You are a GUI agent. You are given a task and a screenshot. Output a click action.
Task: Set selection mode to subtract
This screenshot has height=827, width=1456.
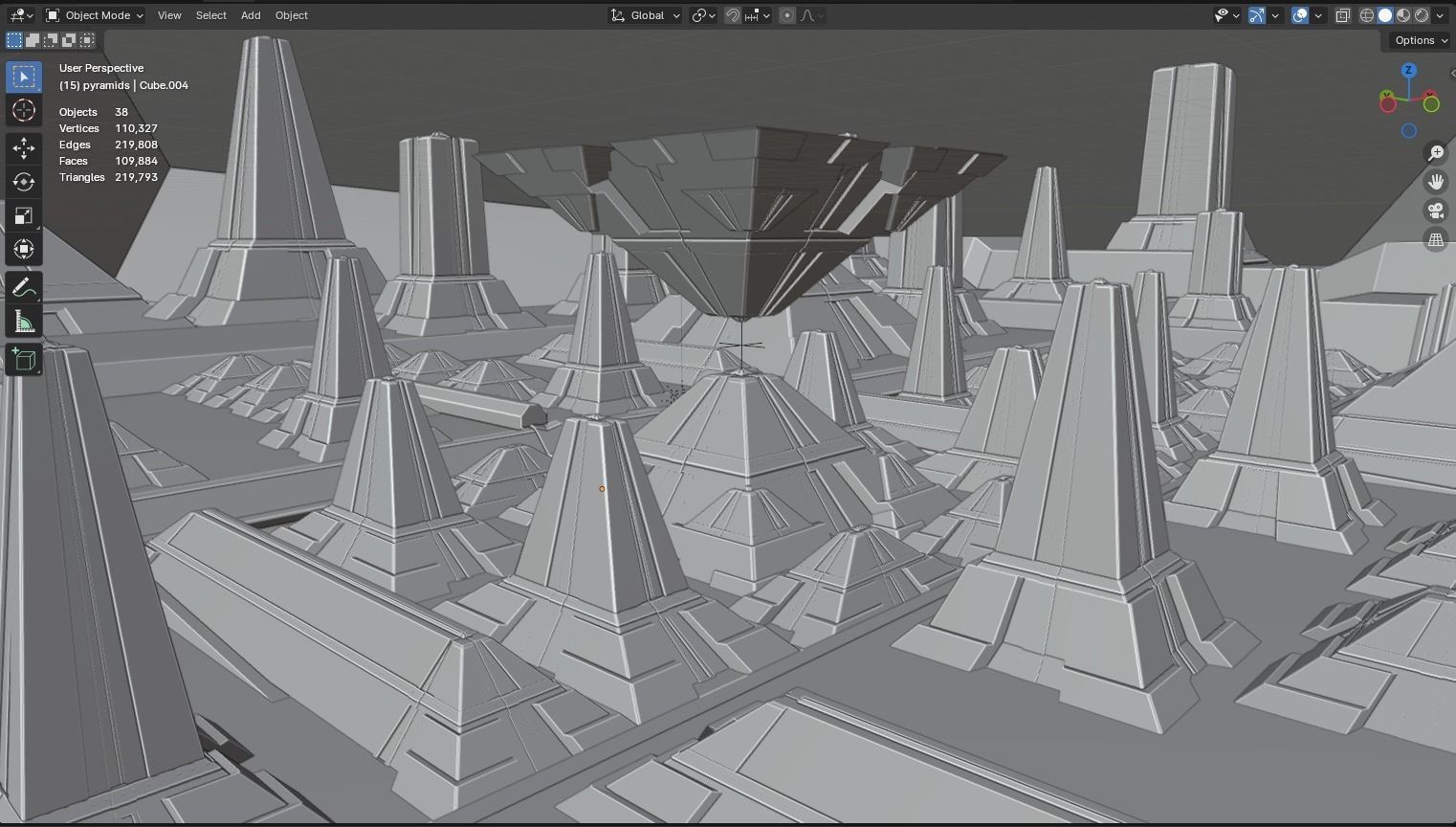pos(51,40)
